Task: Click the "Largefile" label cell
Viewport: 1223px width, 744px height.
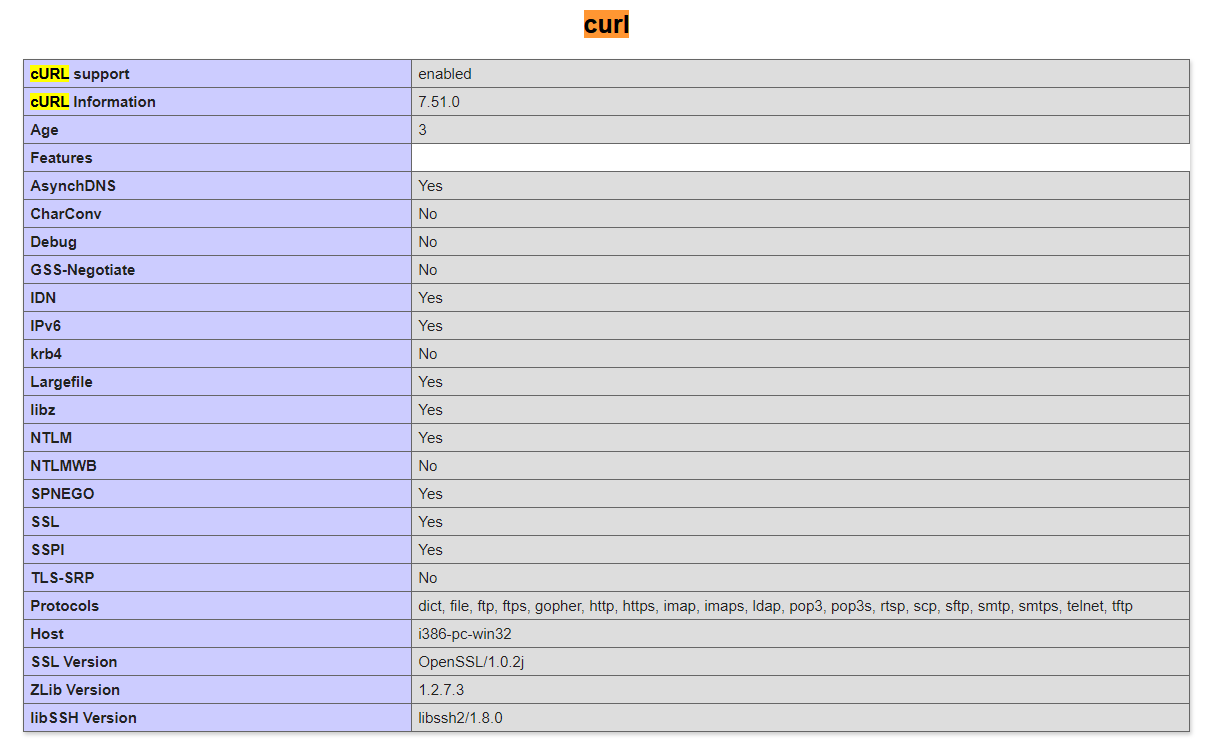Action: 217,382
